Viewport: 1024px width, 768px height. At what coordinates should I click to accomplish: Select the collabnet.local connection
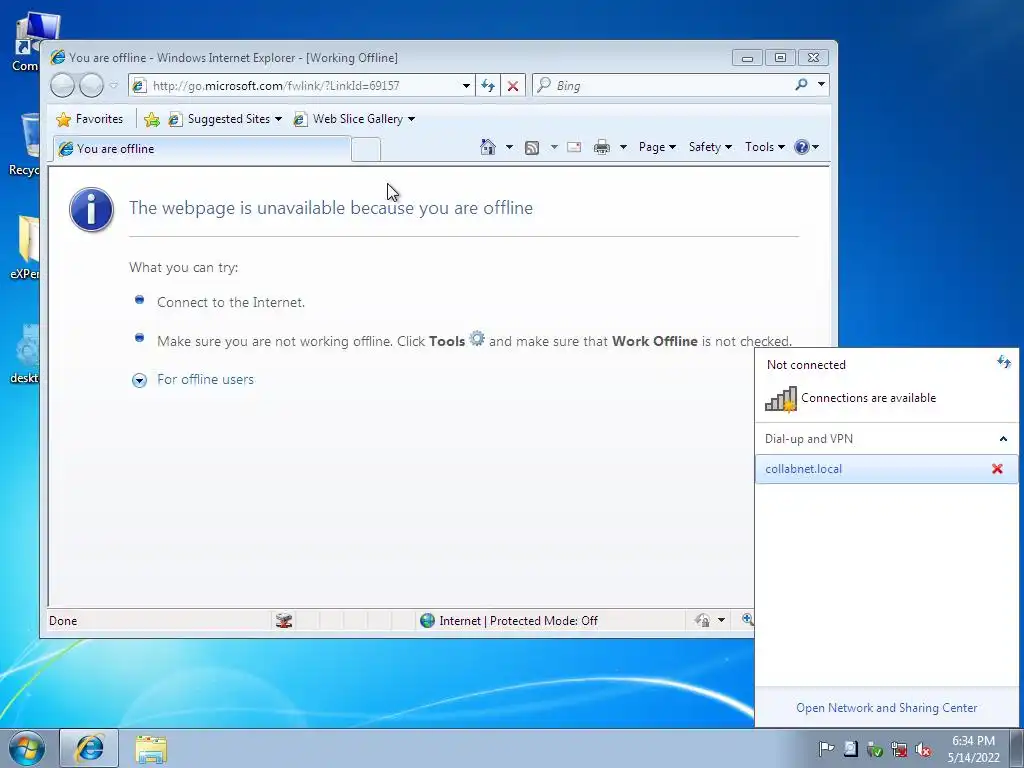pyautogui.click(x=886, y=469)
